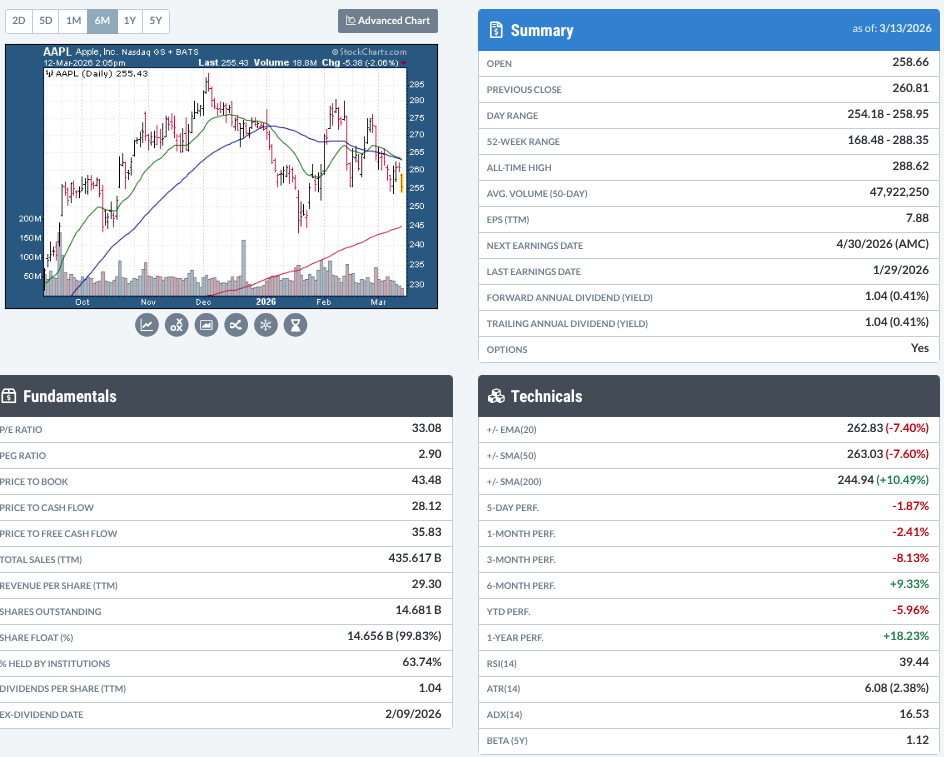Screen dimensions: 944x757
Task: Click the as of: 3/13/2026 date
Action: coord(892,28)
